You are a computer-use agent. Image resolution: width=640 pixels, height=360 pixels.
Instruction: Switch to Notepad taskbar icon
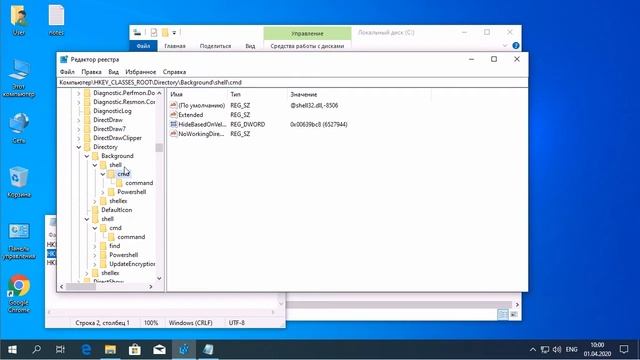click(x=208, y=349)
